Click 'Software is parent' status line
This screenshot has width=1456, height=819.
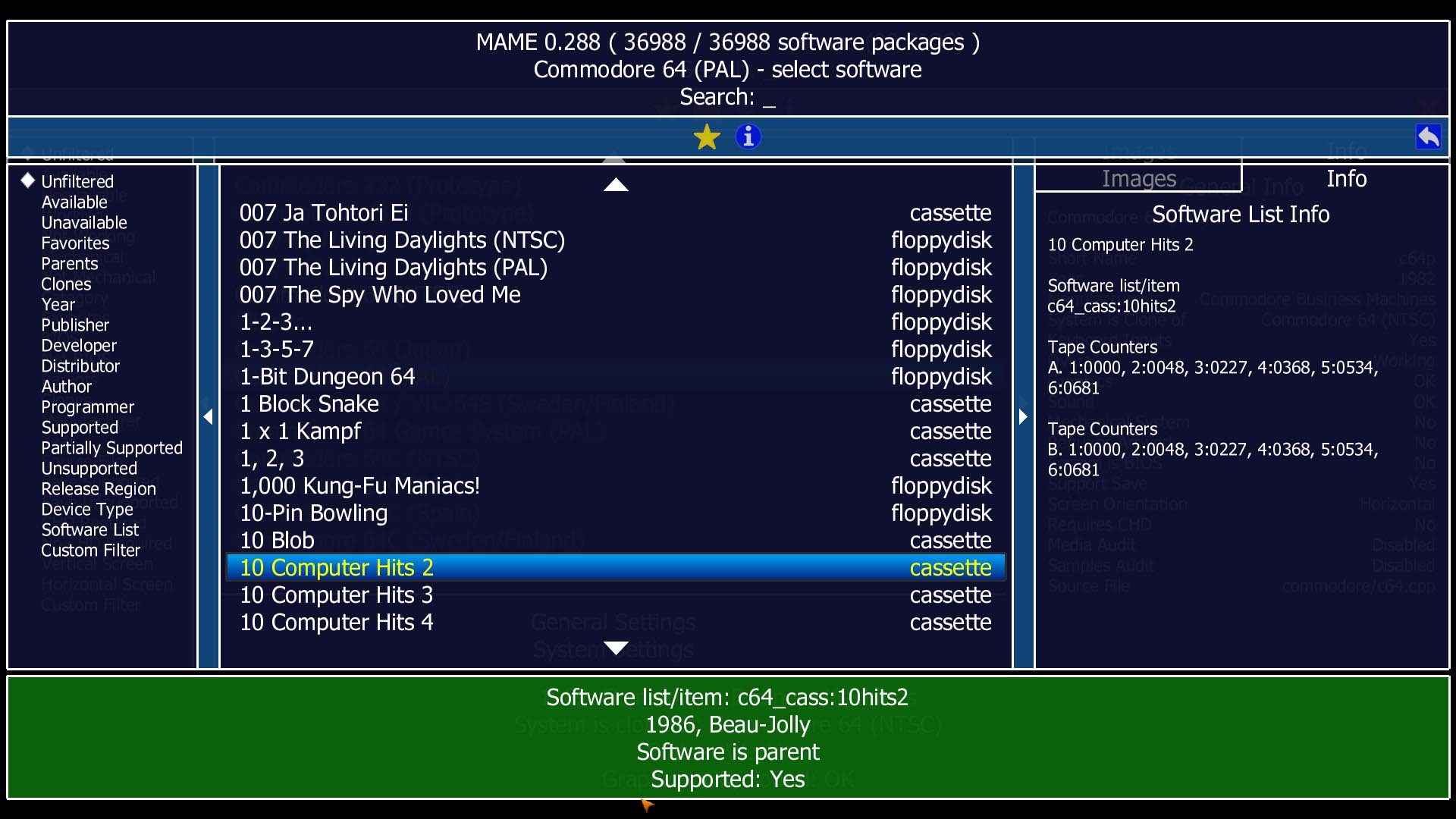728,752
